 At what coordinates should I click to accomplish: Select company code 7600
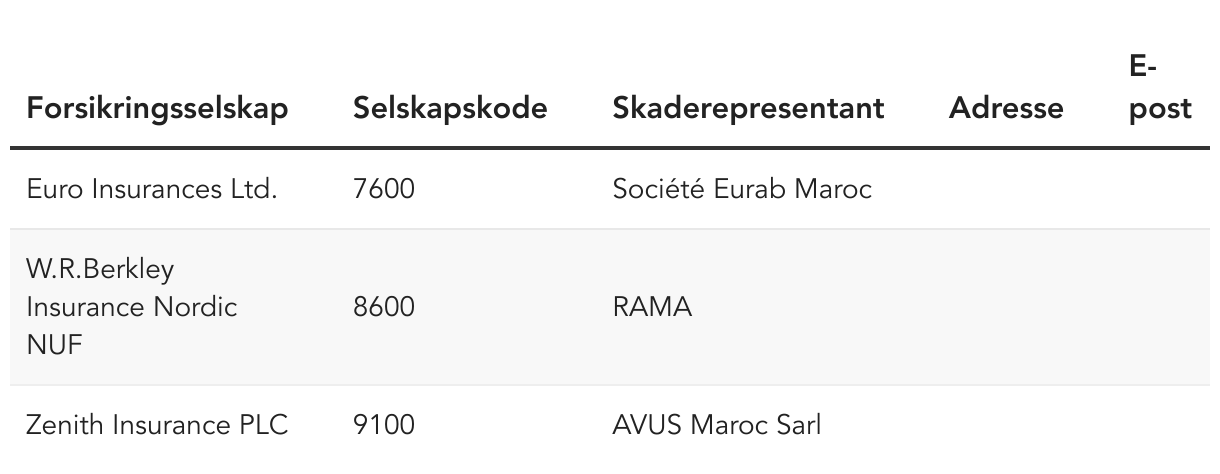tap(383, 189)
